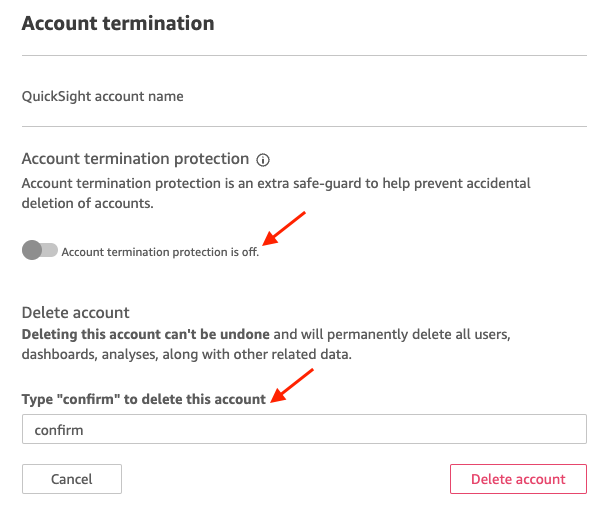This screenshot has width=615, height=518.
Task: Toggle the account termination protection switch
Action: click(x=40, y=250)
